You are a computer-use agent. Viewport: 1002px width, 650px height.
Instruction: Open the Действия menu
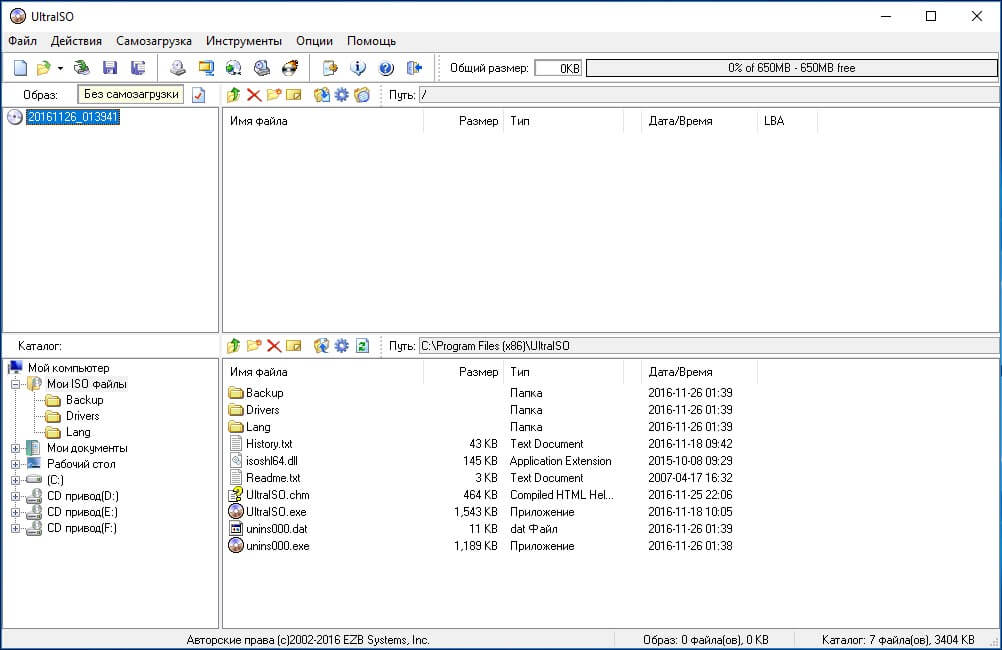point(76,41)
